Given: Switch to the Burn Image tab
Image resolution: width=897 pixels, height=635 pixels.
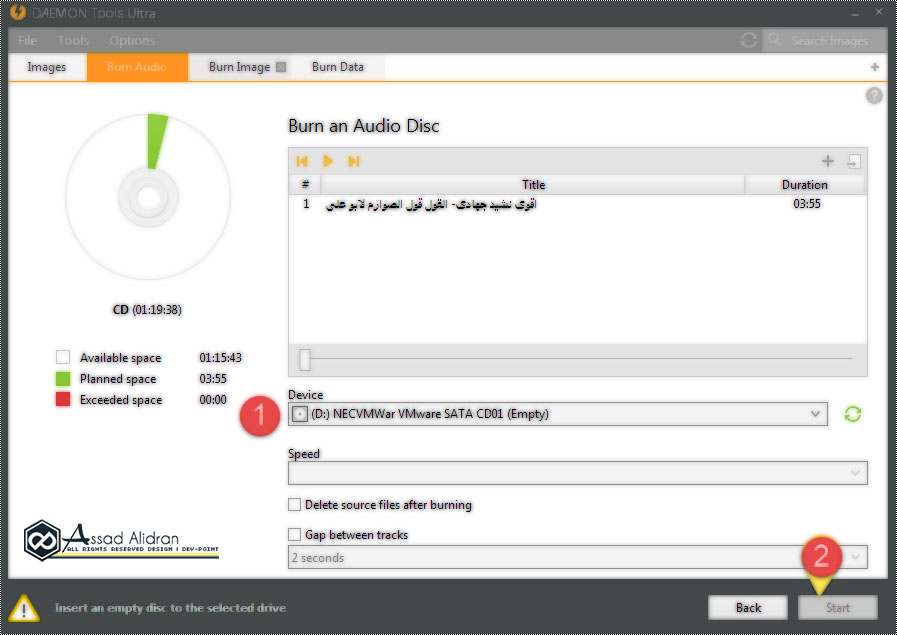Looking at the screenshot, I should (x=239, y=67).
